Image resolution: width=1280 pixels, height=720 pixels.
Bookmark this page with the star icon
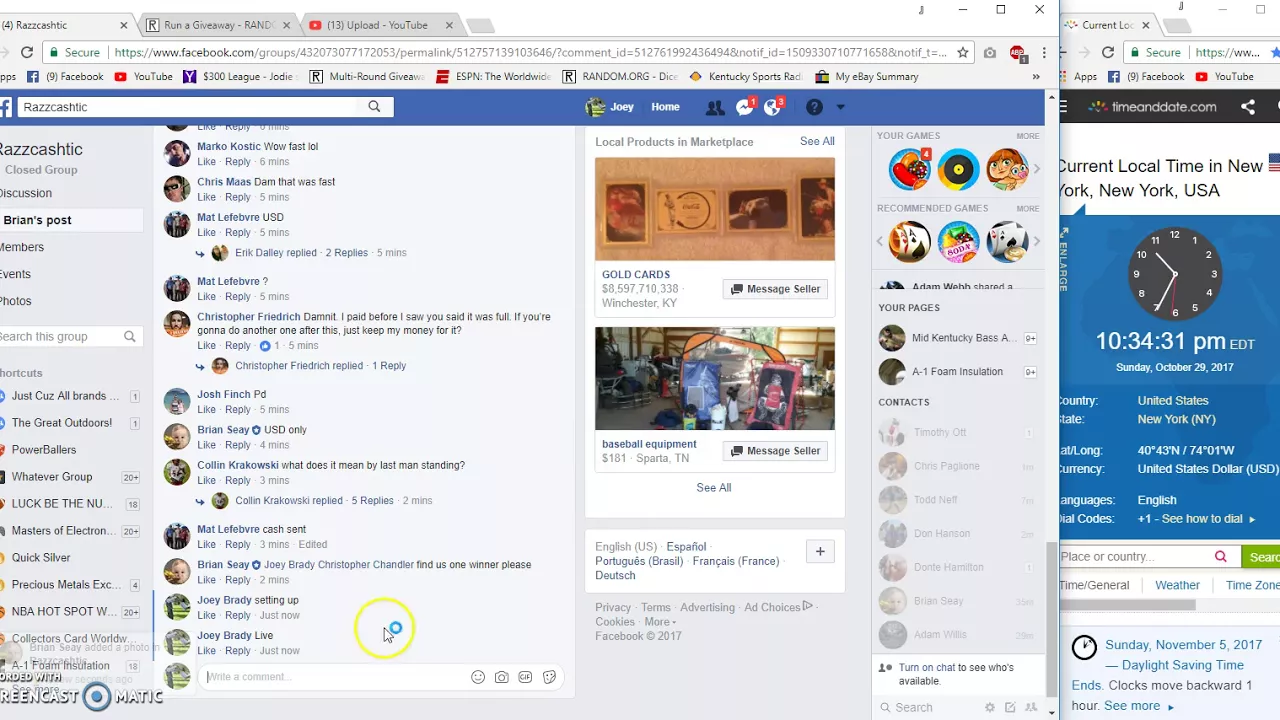(963, 52)
